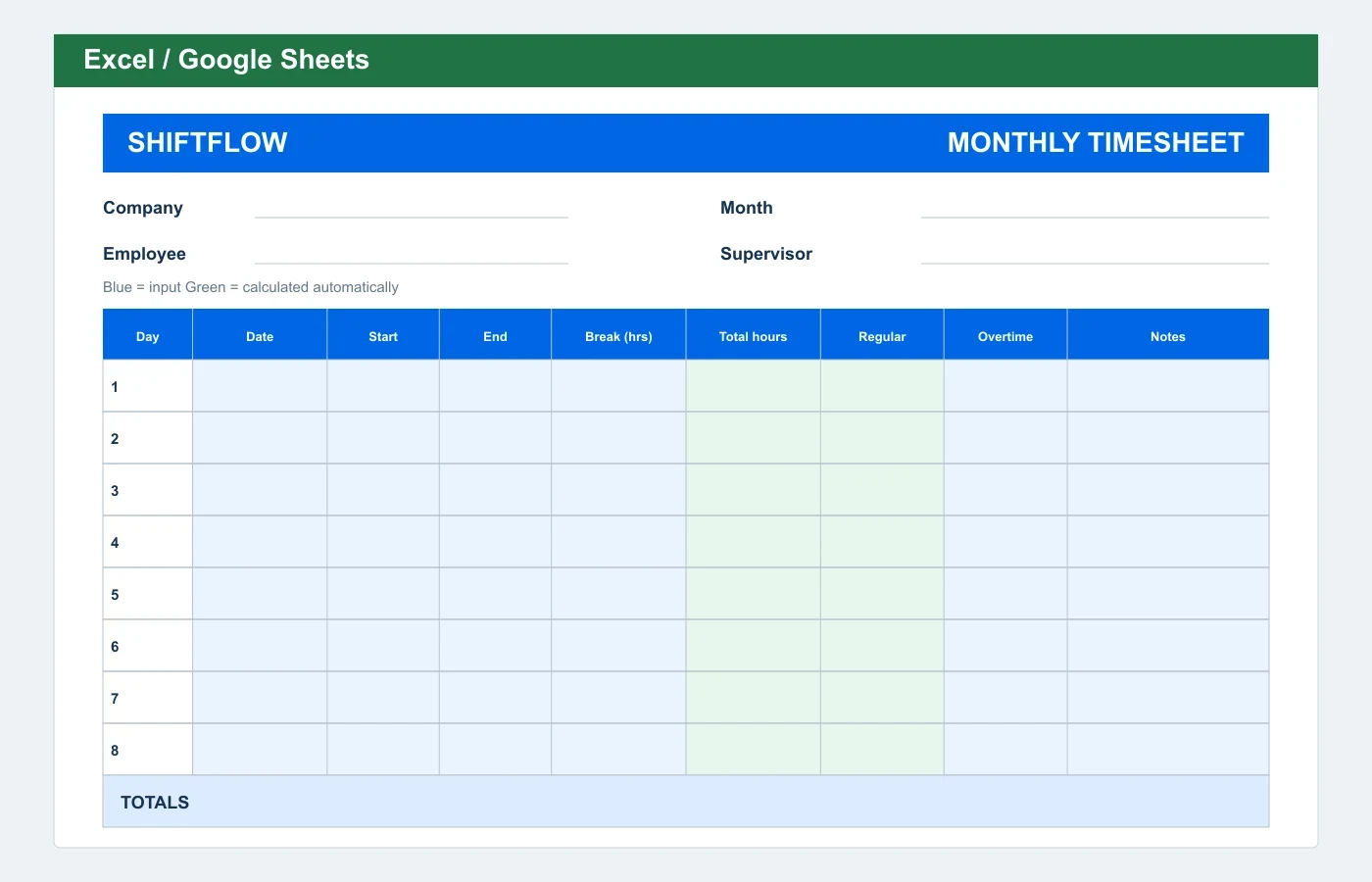
Task: Click the Employee name input line
Action: [x=412, y=254]
